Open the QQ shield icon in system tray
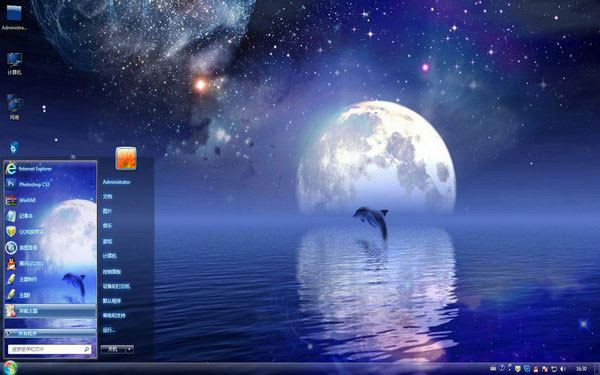This screenshot has height=375, width=600. [518, 369]
